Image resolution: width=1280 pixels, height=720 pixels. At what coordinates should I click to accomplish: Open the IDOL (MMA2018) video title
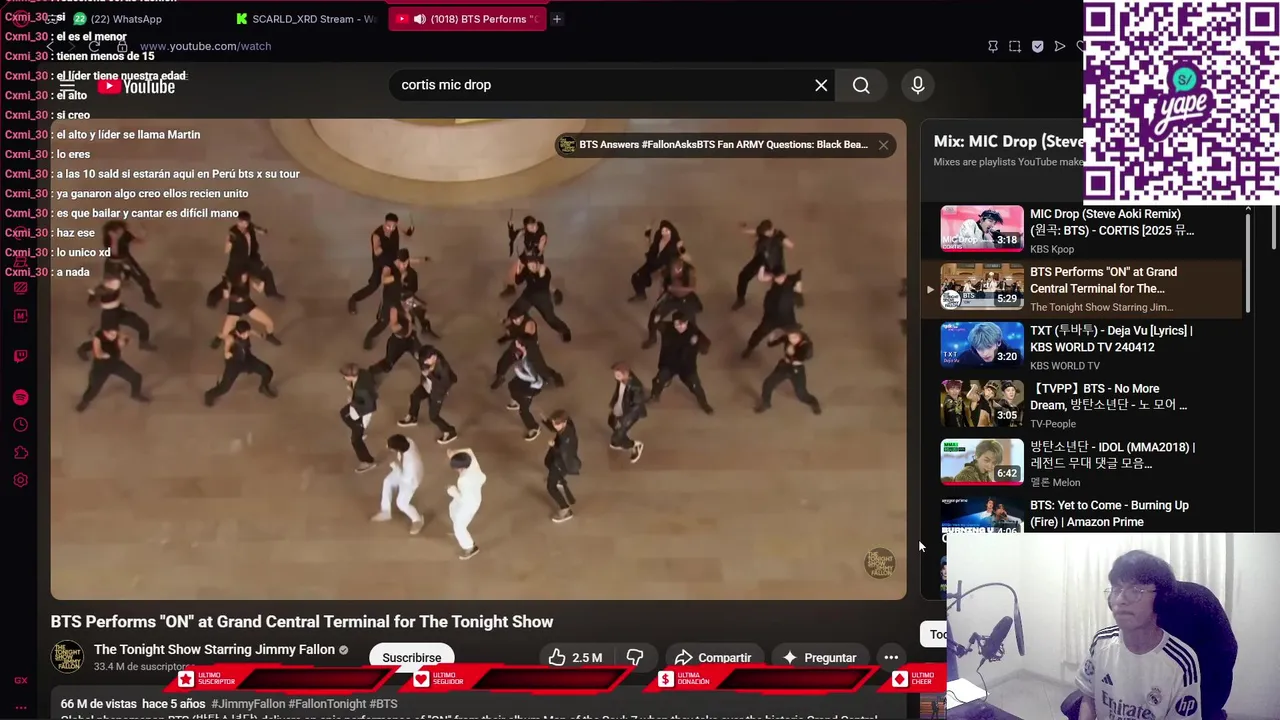1112,455
